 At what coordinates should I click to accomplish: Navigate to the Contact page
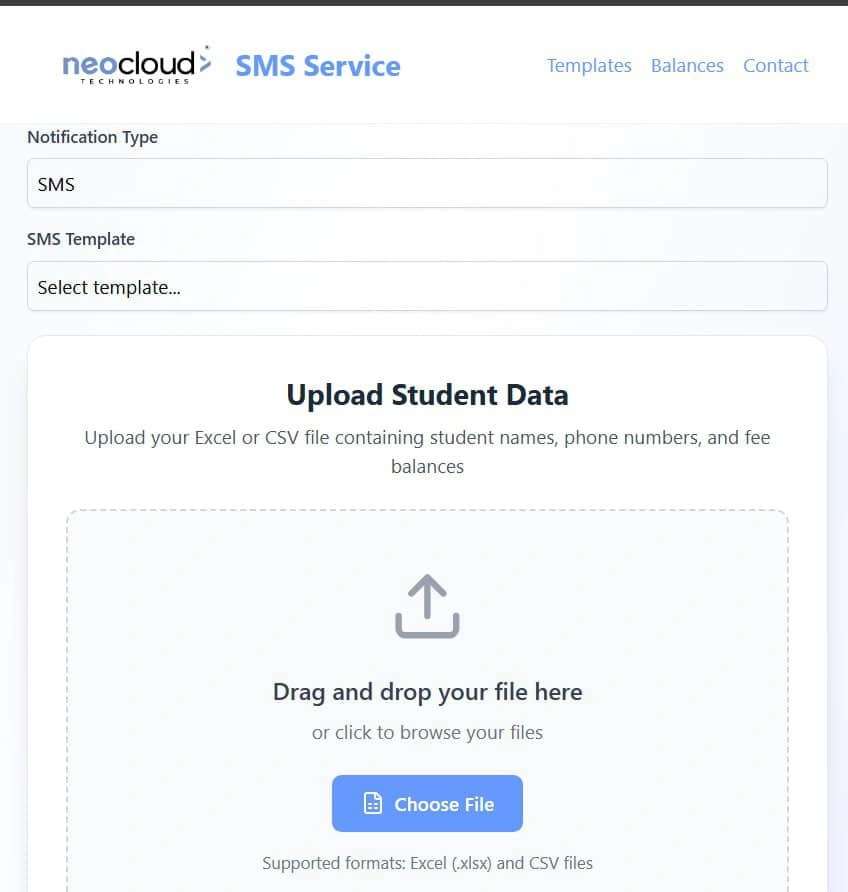(775, 66)
